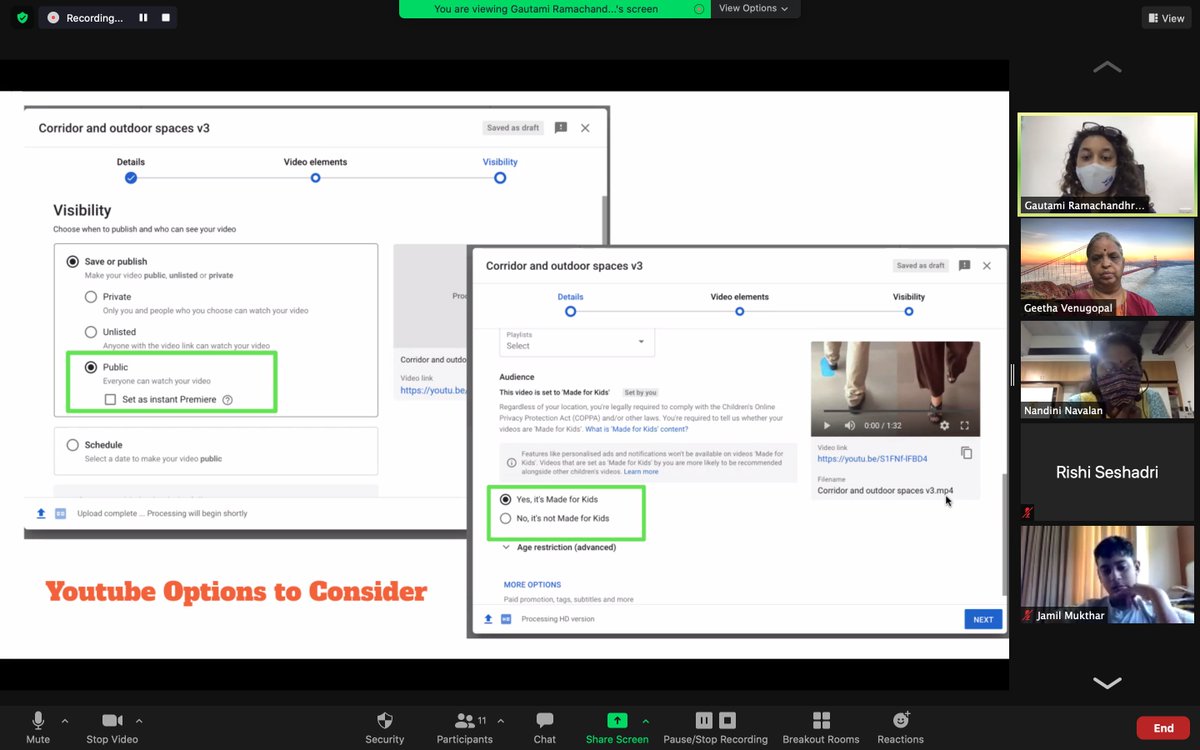Expand options arrow next to Participants

(500, 721)
